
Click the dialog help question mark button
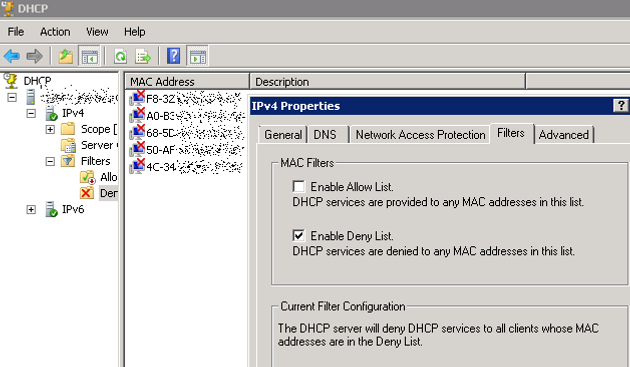(621, 106)
